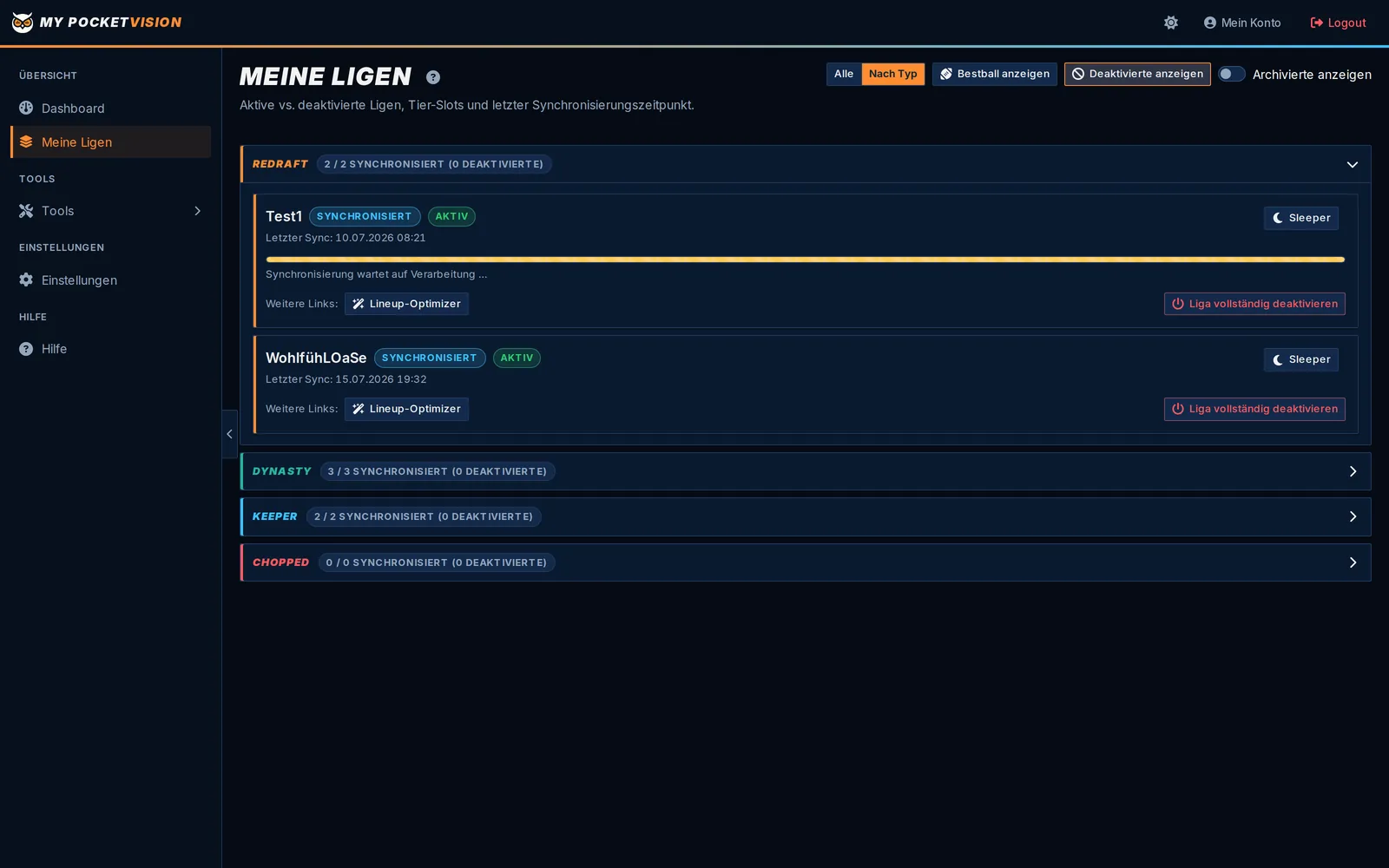Open Hilfe in the sidebar
The height and width of the screenshot is (868, 1389).
click(110, 349)
